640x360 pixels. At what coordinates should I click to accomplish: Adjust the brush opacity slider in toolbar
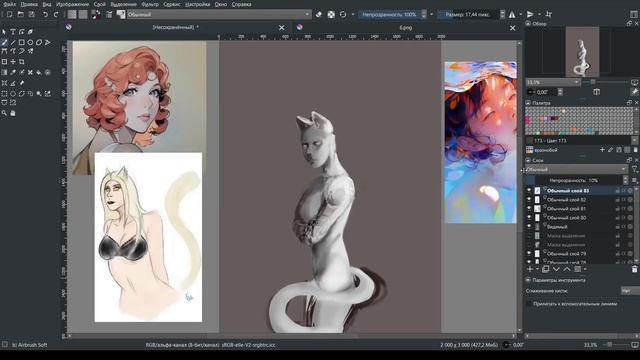(389, 15)
